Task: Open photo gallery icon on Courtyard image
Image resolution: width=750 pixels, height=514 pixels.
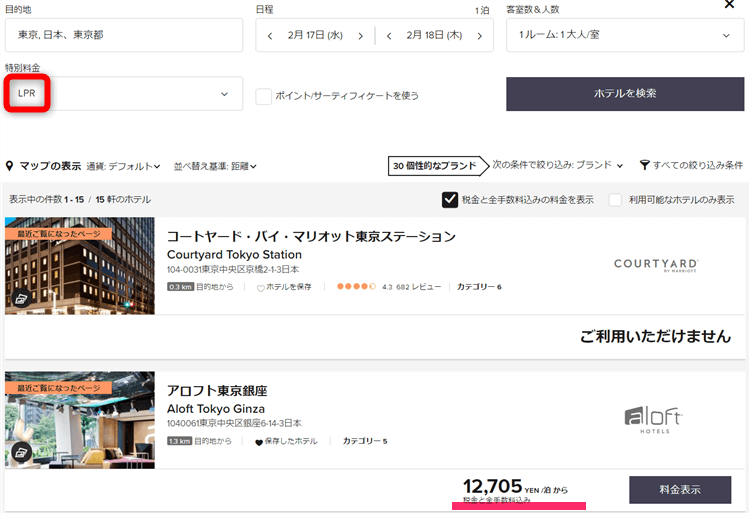Action: pos(21,298)
